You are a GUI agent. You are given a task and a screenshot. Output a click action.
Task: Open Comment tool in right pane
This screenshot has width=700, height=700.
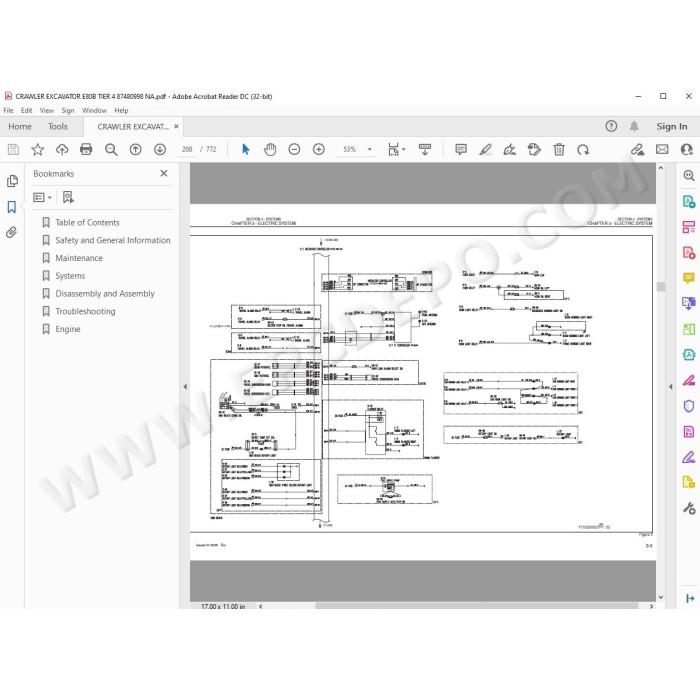pos(689,279)
